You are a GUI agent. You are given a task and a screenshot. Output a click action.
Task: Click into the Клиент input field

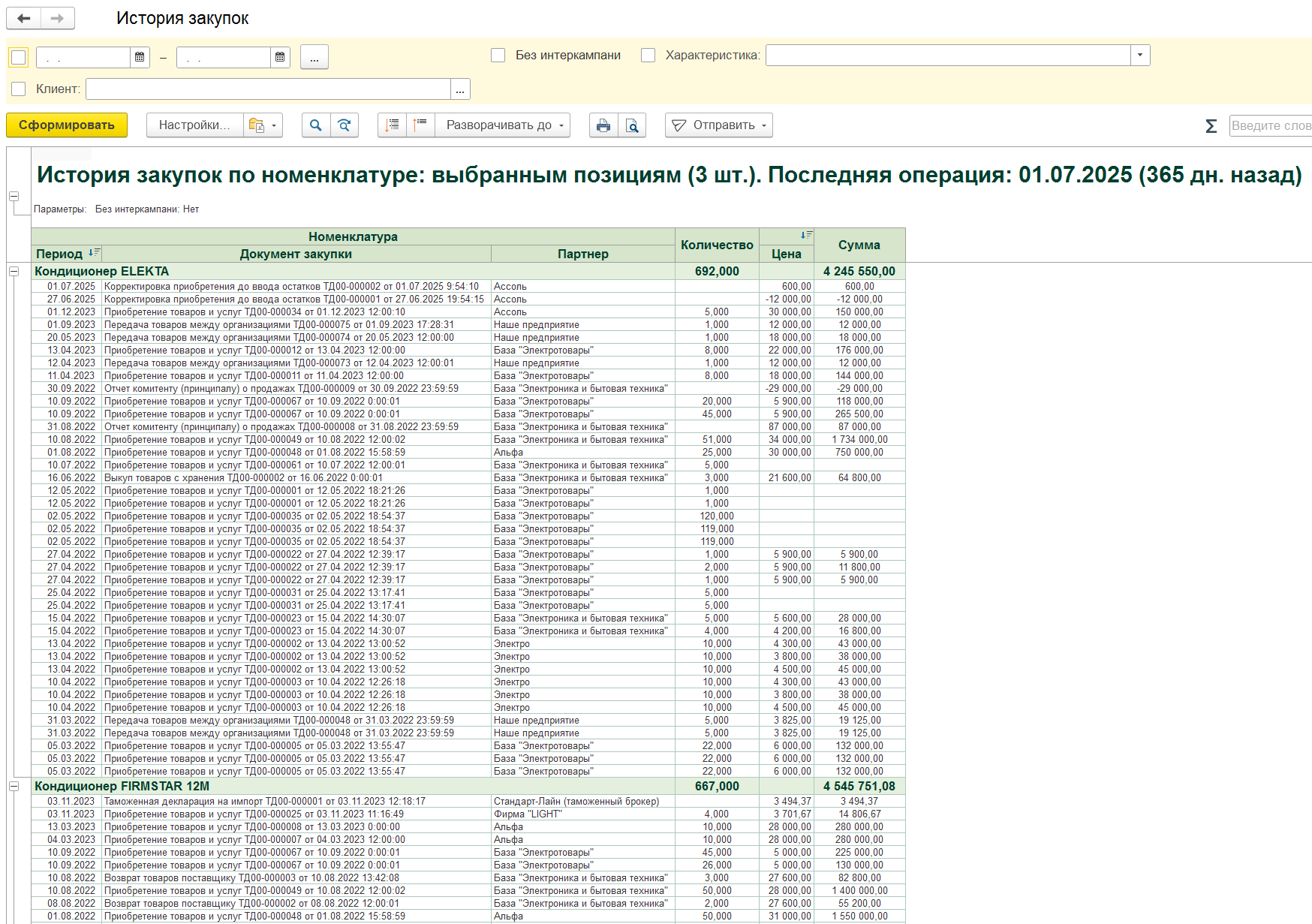[268, 89]
